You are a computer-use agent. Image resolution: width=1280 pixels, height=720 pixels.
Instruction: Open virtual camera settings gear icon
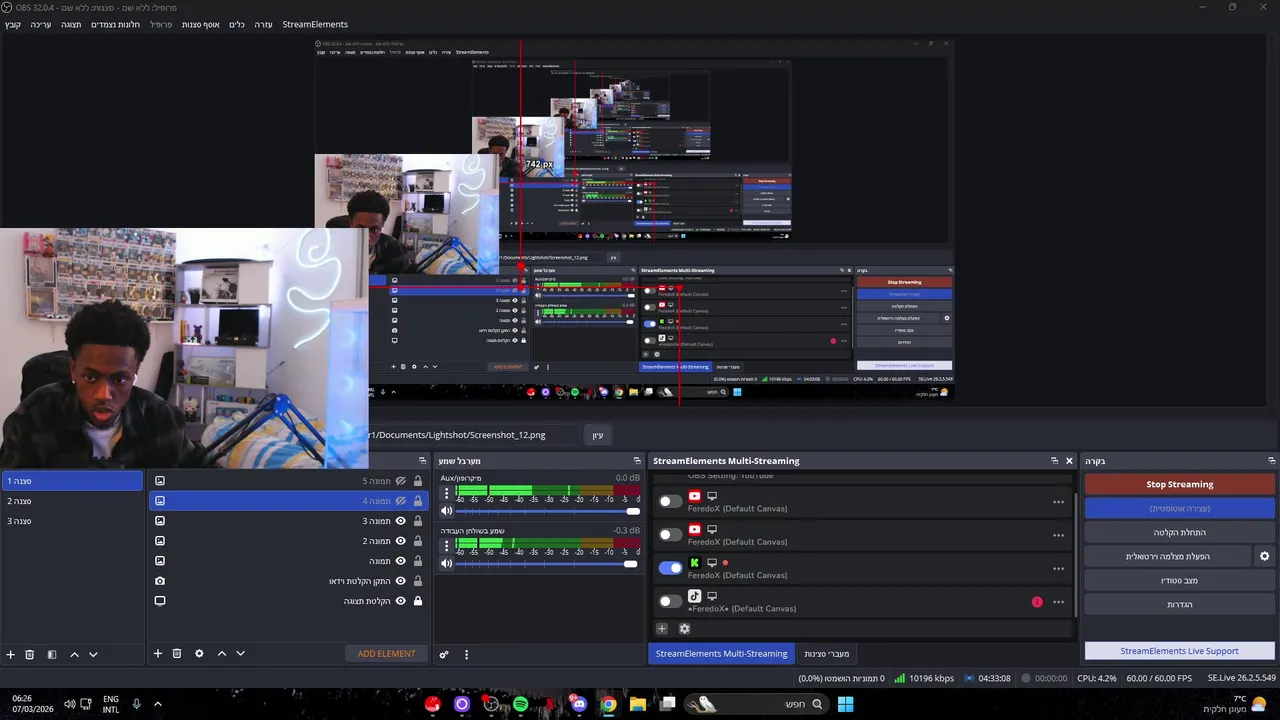1264,556
